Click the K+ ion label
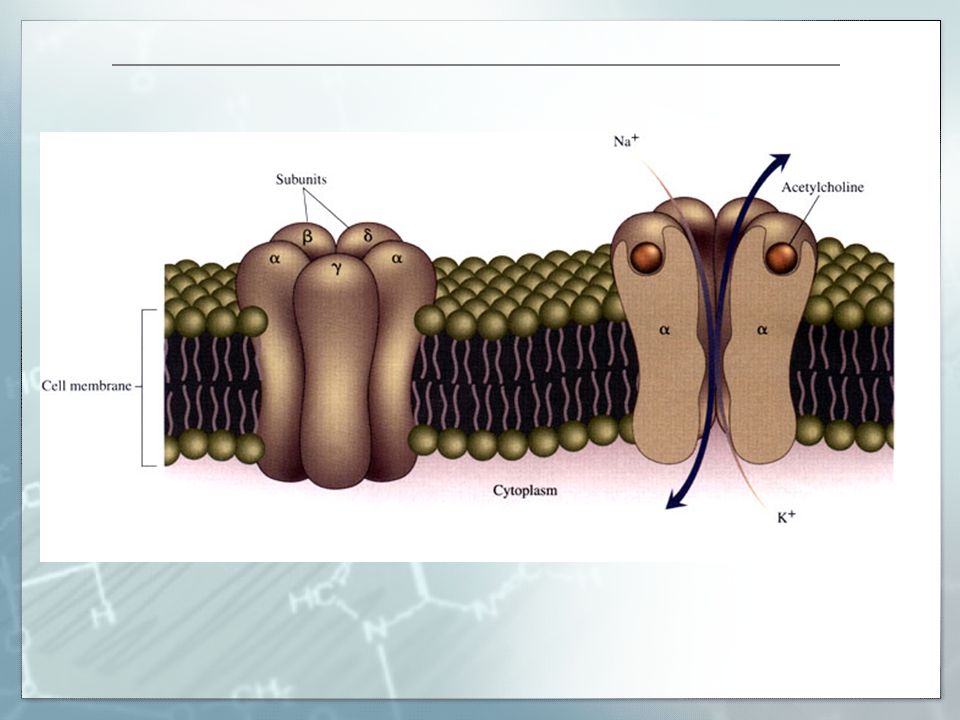 (x=786, y=517)
